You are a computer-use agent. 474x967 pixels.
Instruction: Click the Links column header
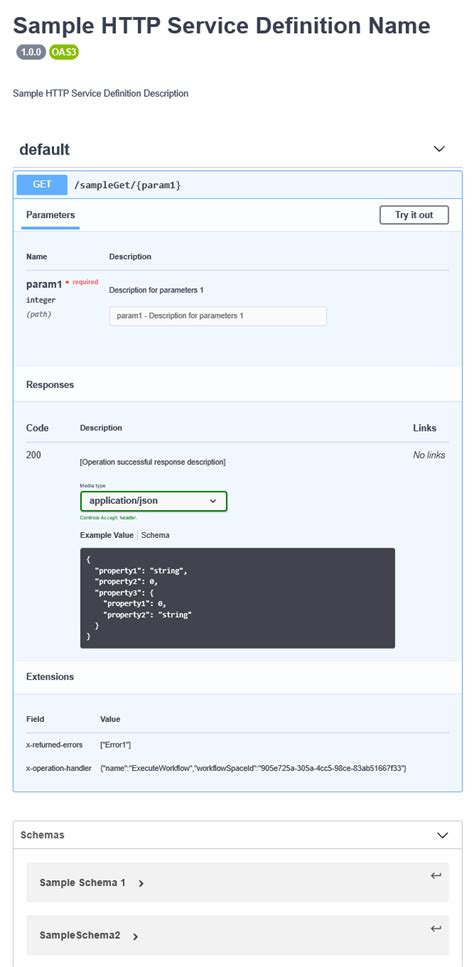(x=425, y=428)
